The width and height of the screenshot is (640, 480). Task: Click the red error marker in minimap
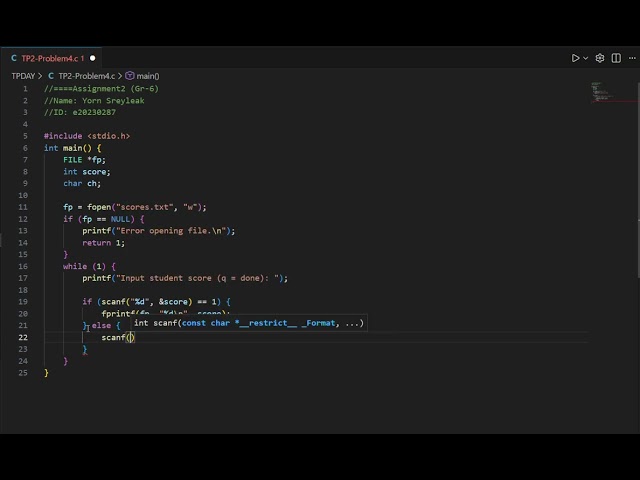point(622,101)
